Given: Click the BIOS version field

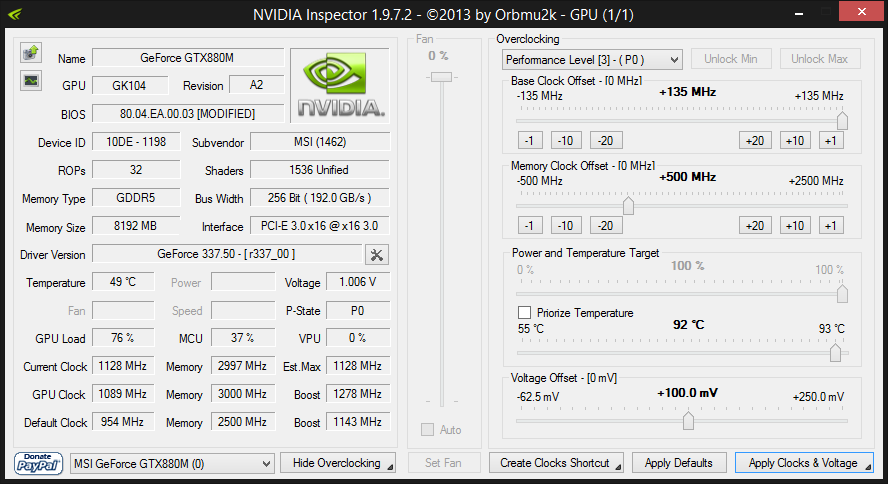Looking at the screenshot, I should point(188,114).
